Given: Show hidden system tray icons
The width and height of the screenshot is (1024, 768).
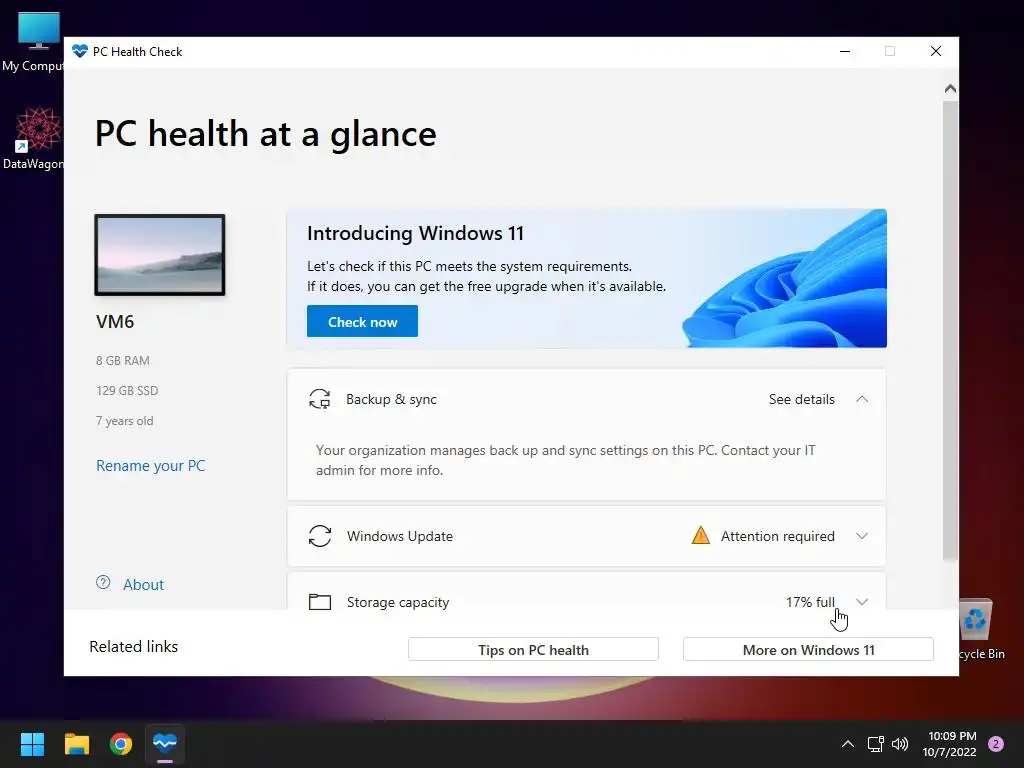Looking at the screenshot, I should pyautogui.click(x=848, y=743).
